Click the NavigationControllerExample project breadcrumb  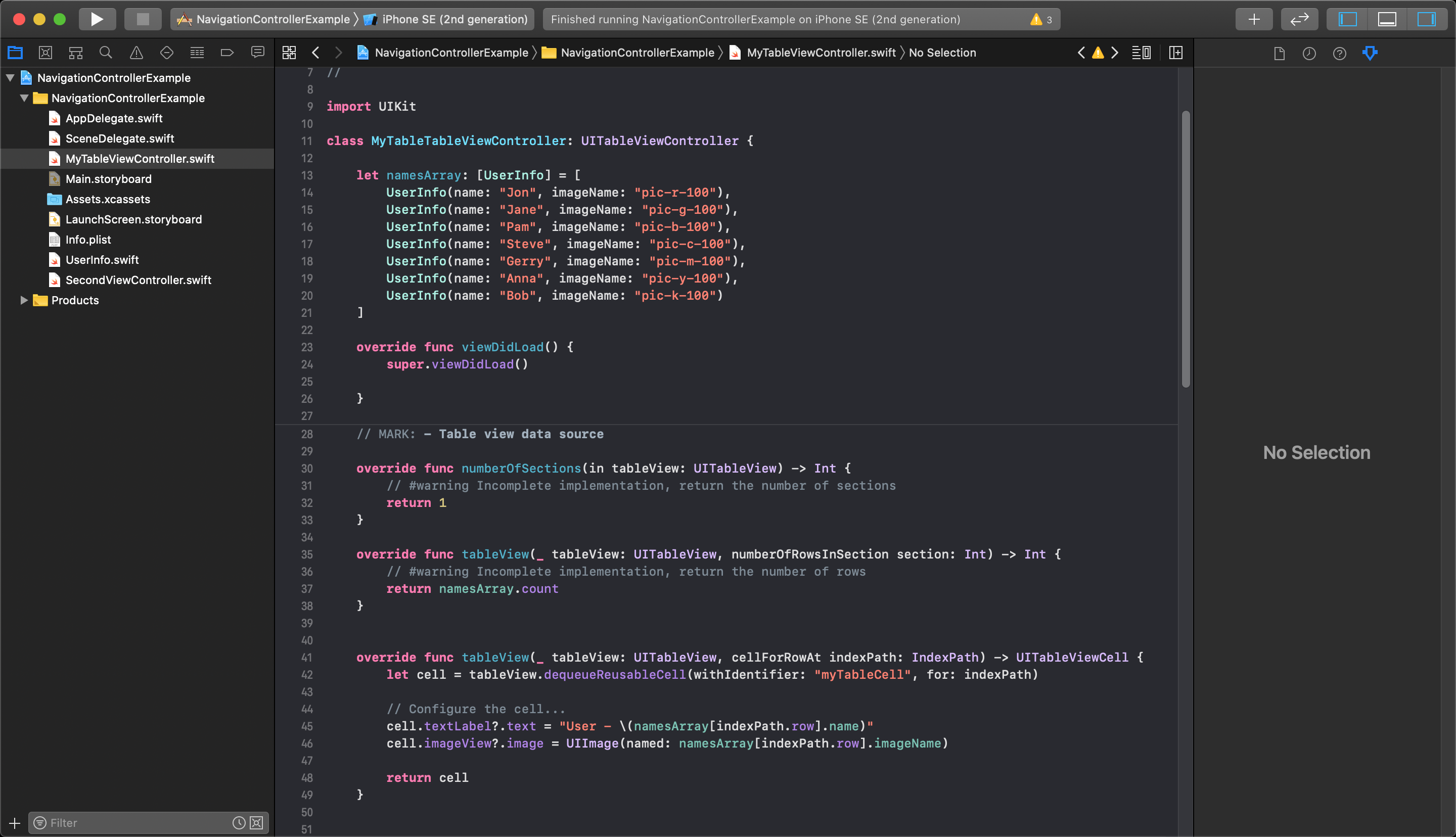[442, 53]
